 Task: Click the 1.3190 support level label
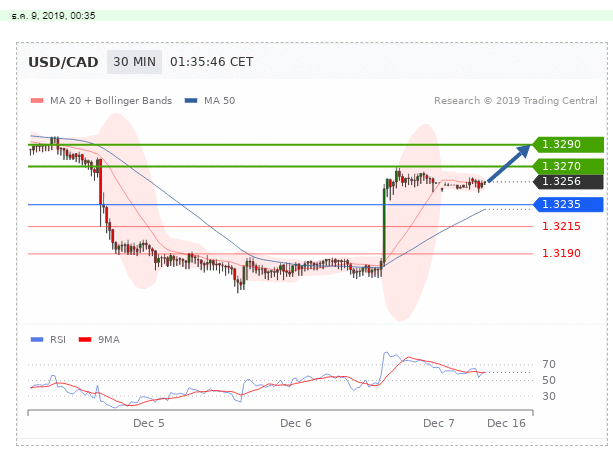click(561, 253)
